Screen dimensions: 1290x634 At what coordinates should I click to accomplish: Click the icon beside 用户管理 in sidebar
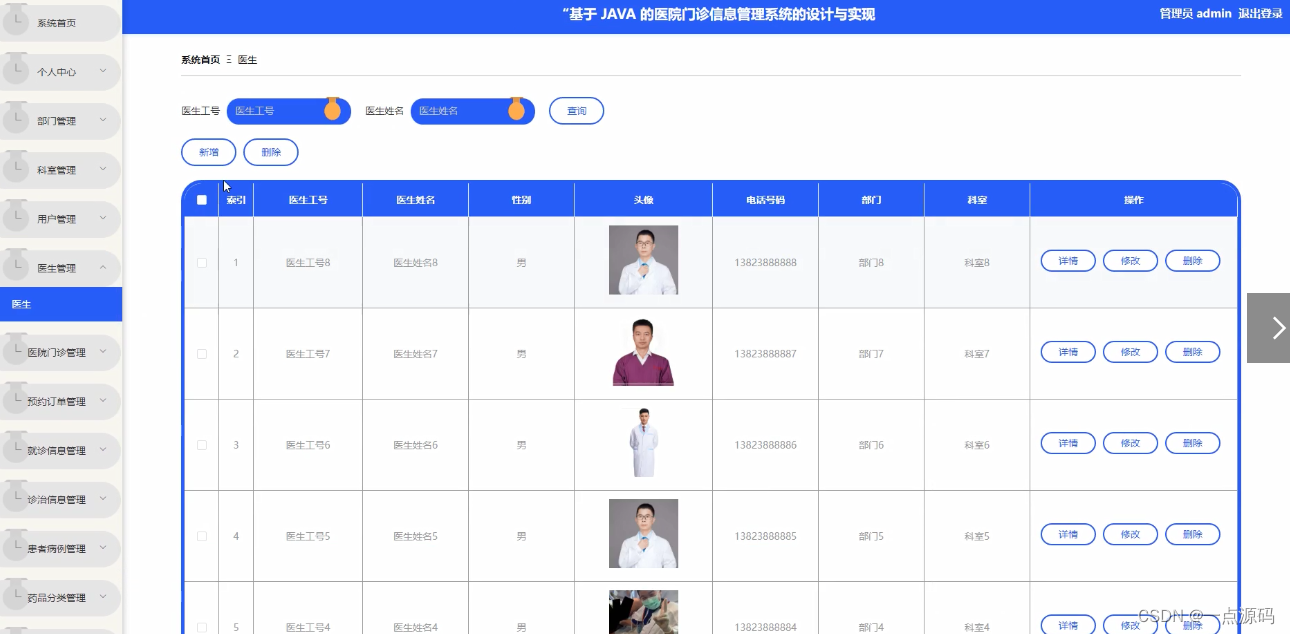point(15,216)
